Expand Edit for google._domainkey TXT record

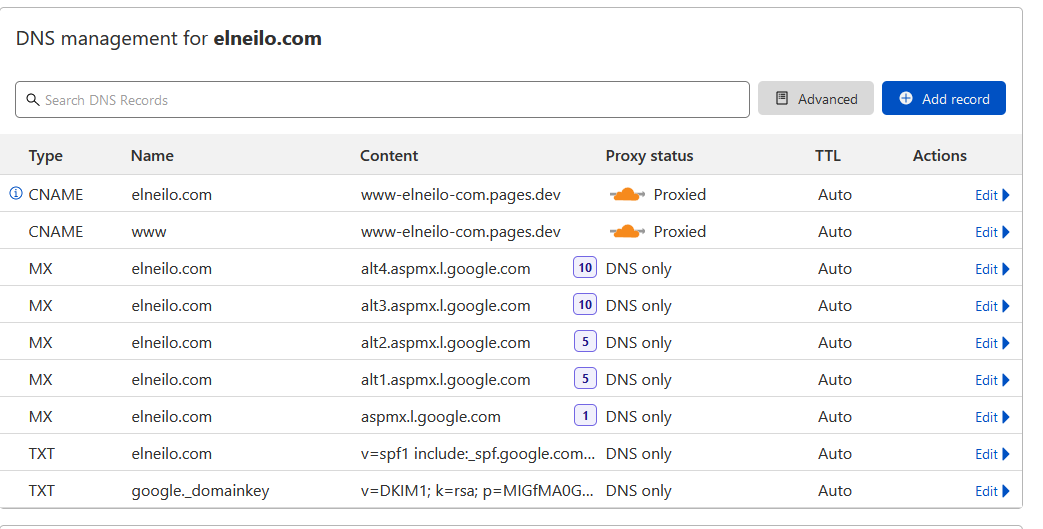(x=992, y=491)
